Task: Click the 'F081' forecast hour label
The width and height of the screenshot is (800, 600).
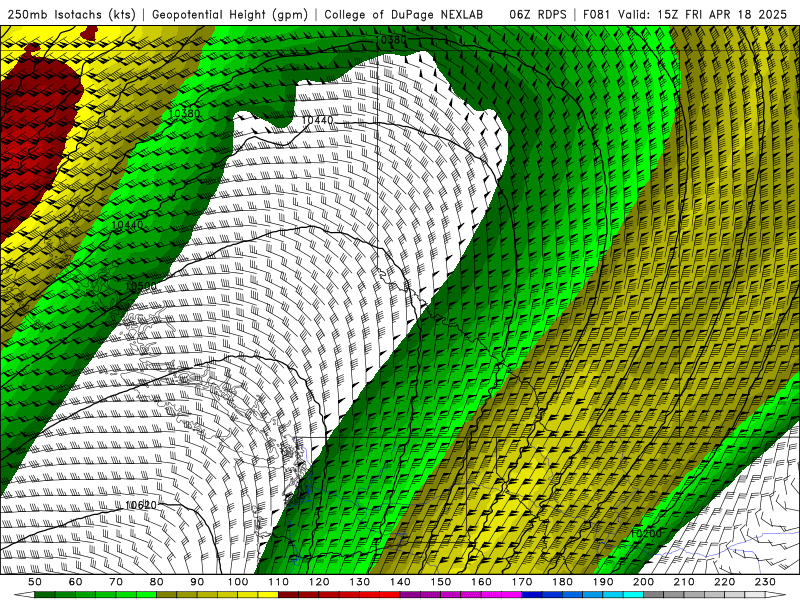Action: (596, 14)
